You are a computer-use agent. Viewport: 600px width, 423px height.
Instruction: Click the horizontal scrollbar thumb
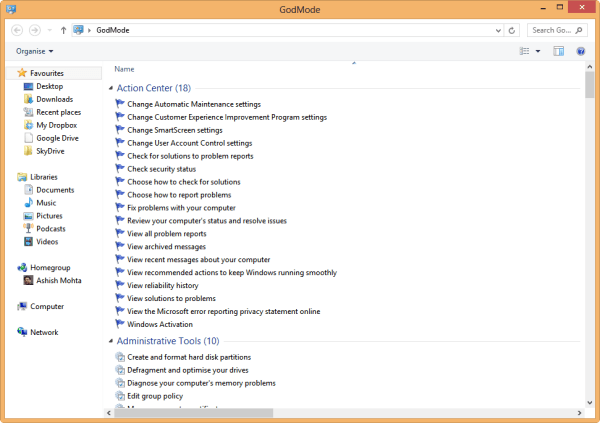pos(194,413)
